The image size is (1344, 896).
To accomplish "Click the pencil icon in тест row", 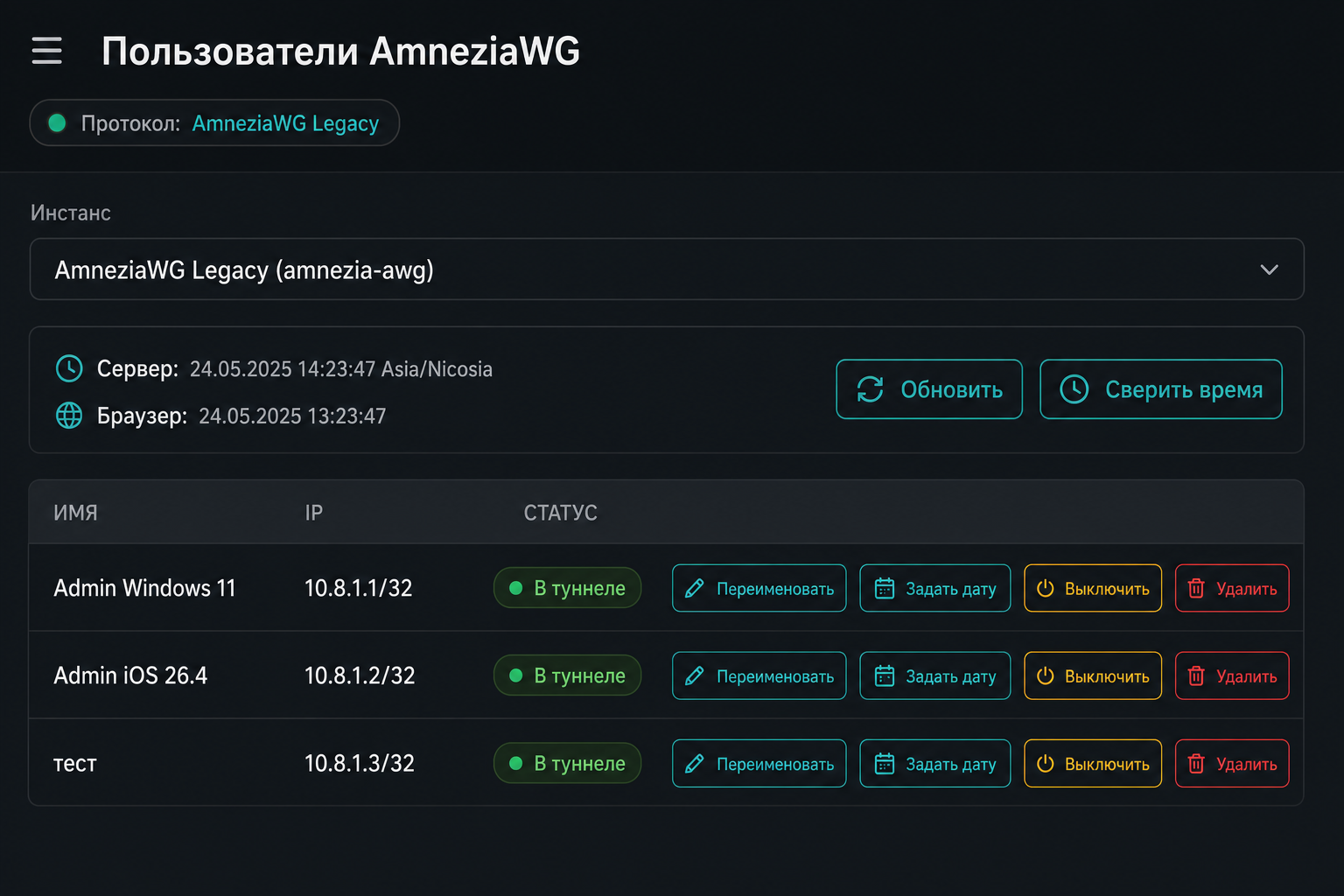I will click(695, 763).
